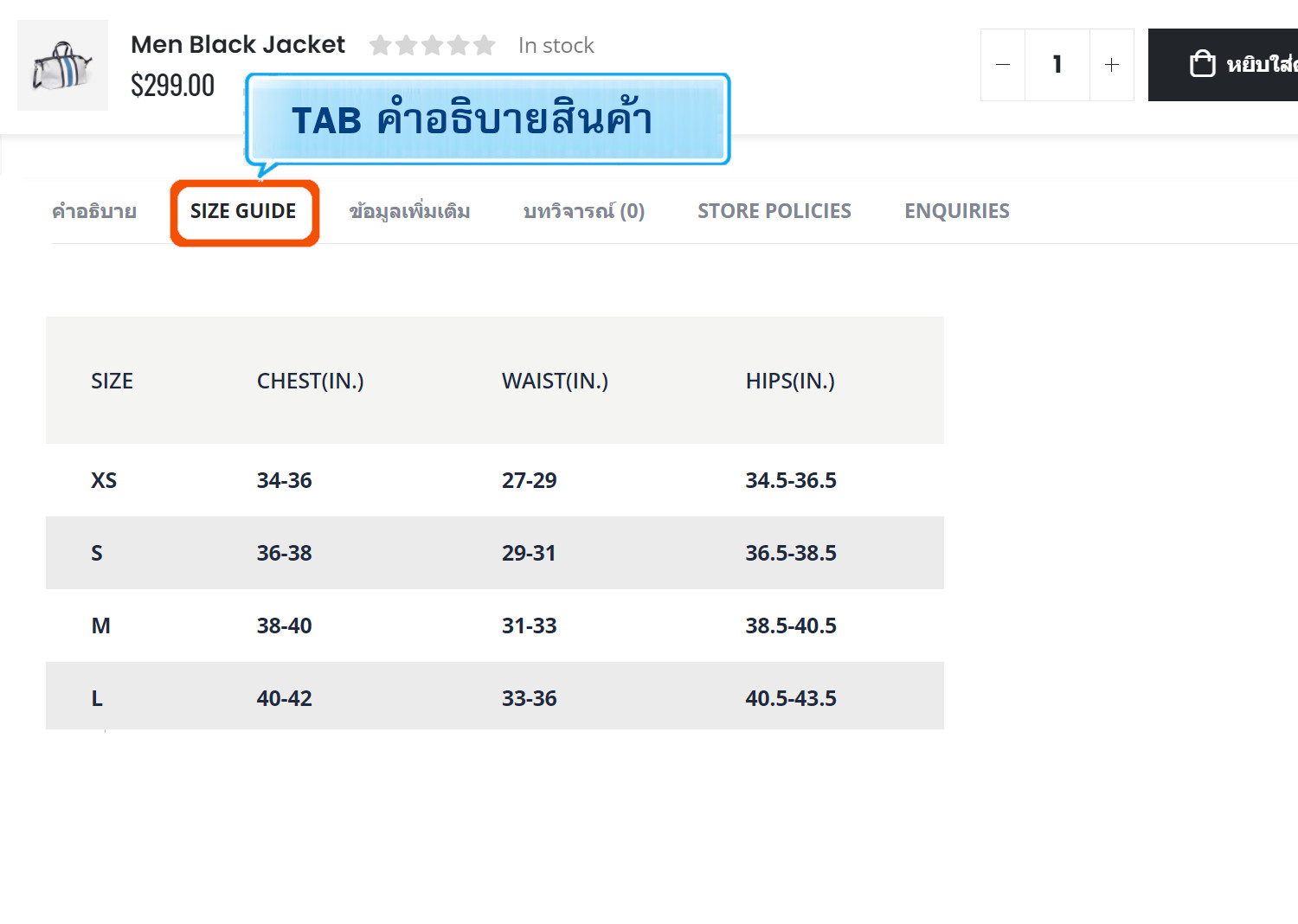Click the In stock status text
1298x924 pixels.
556,45
